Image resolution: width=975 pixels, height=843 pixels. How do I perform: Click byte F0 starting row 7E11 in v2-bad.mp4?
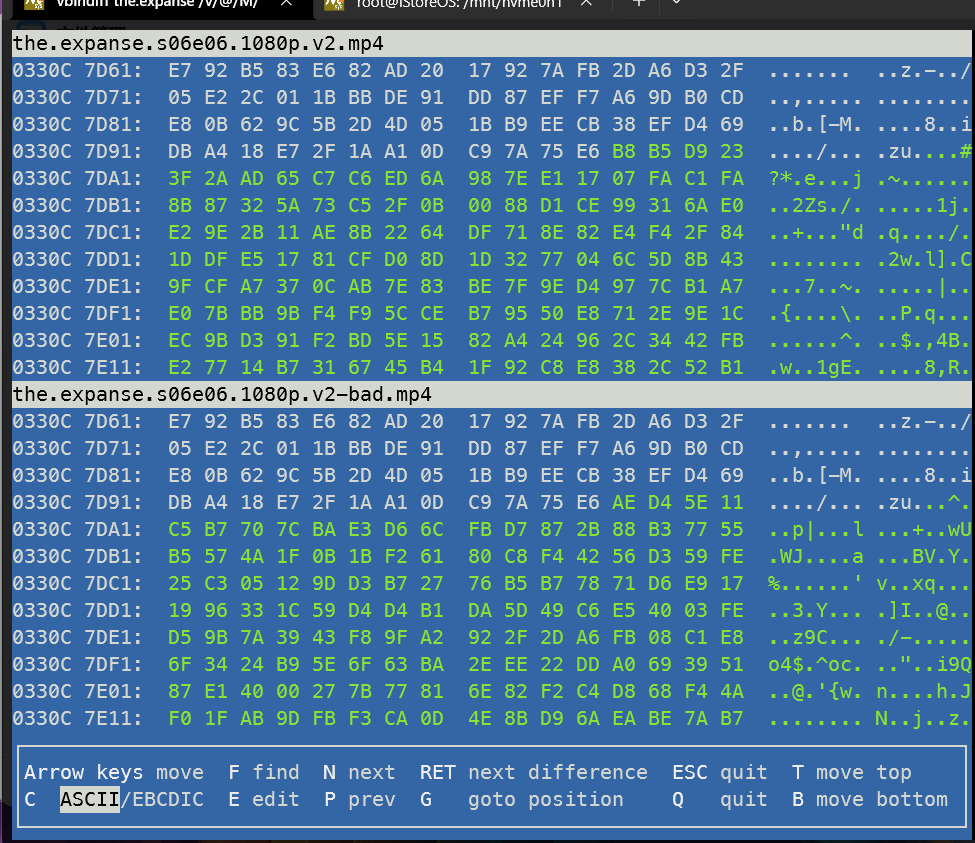180,719
